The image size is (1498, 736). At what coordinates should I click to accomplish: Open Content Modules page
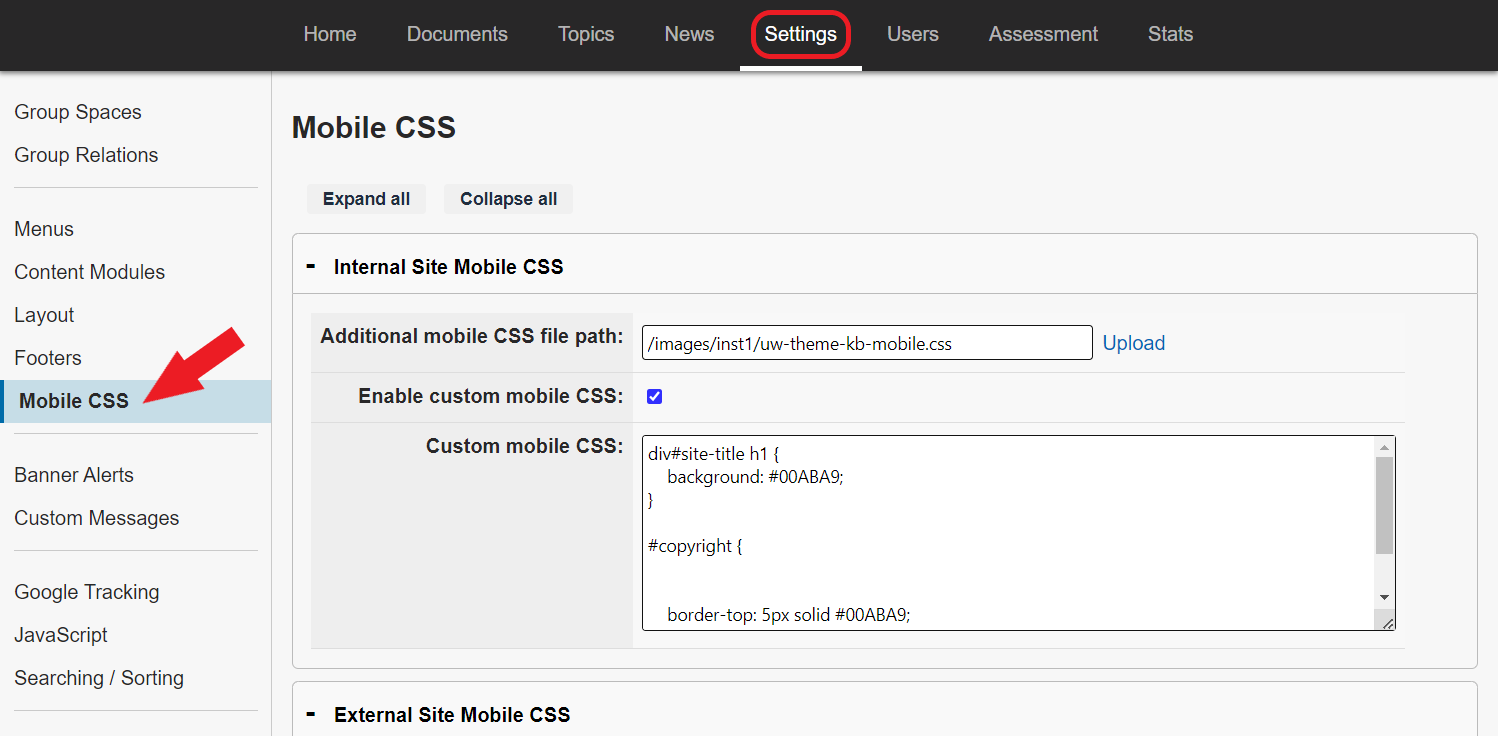coord(90,272)
